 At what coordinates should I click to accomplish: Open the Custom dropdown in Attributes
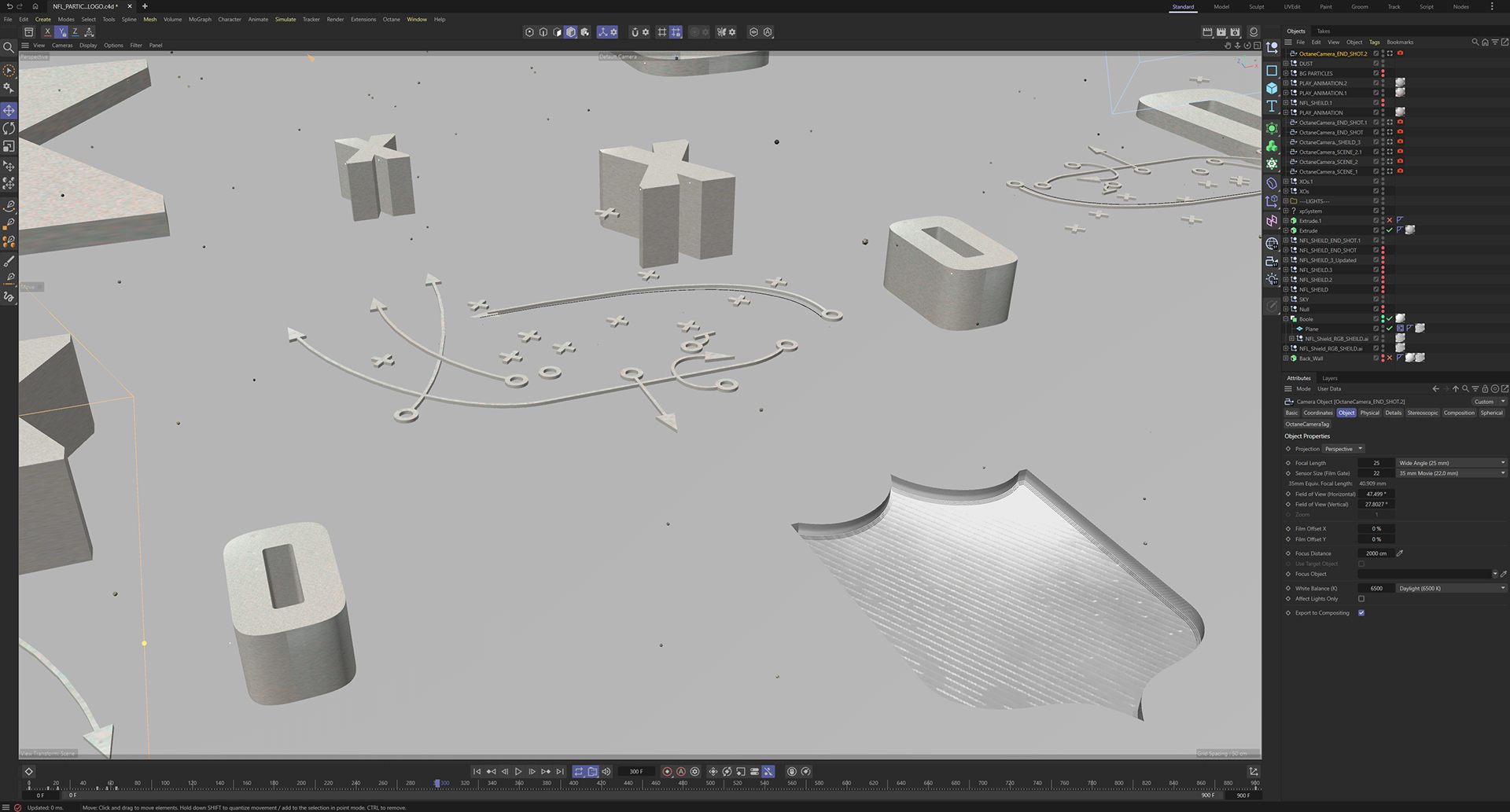(1489, 402)
